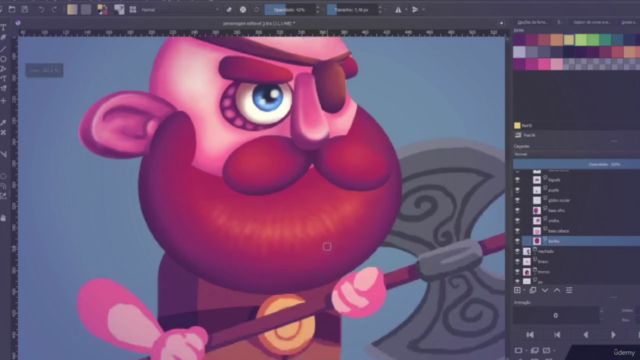The height and width of the screenshot is (360, 640).
Task: Open the Opções da ferramenta docker tab
Action: coord(532,22)
